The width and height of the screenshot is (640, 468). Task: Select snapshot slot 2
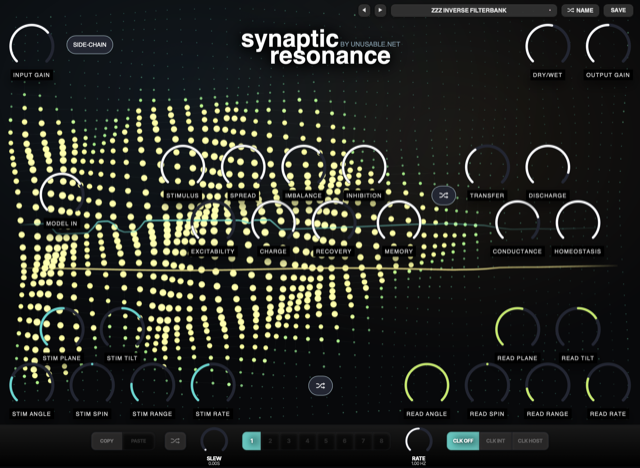[x=270, y=441]
